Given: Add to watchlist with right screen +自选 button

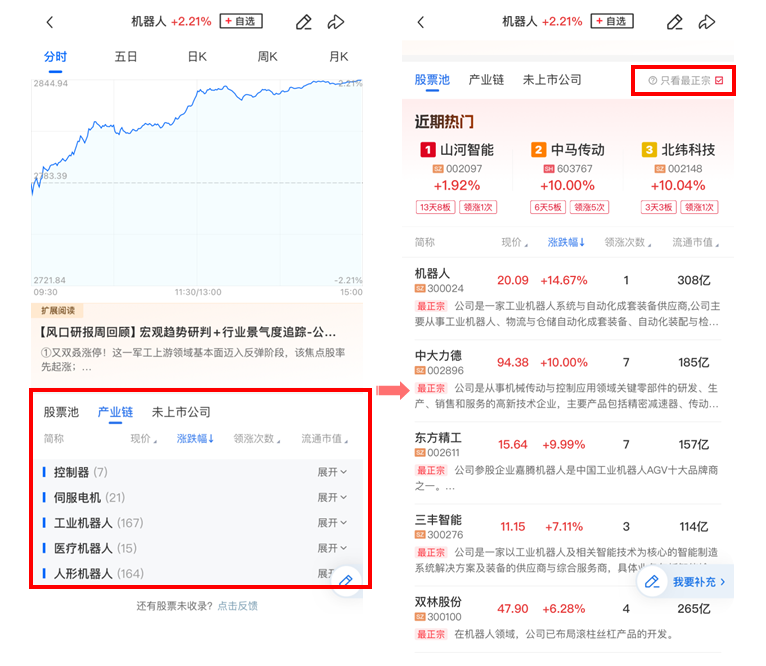Looking at the screenshot, I should pyautogui.click(x=612, y=21).
